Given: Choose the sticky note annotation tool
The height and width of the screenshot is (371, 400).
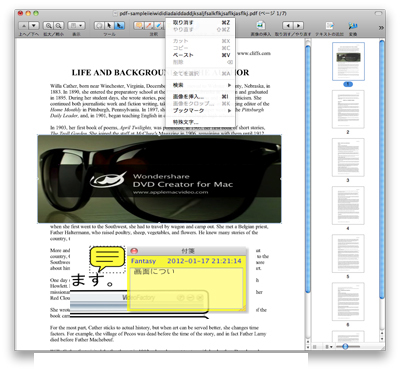Looking at the screenshot, I should pyautogui.click(x=139, y=25).
